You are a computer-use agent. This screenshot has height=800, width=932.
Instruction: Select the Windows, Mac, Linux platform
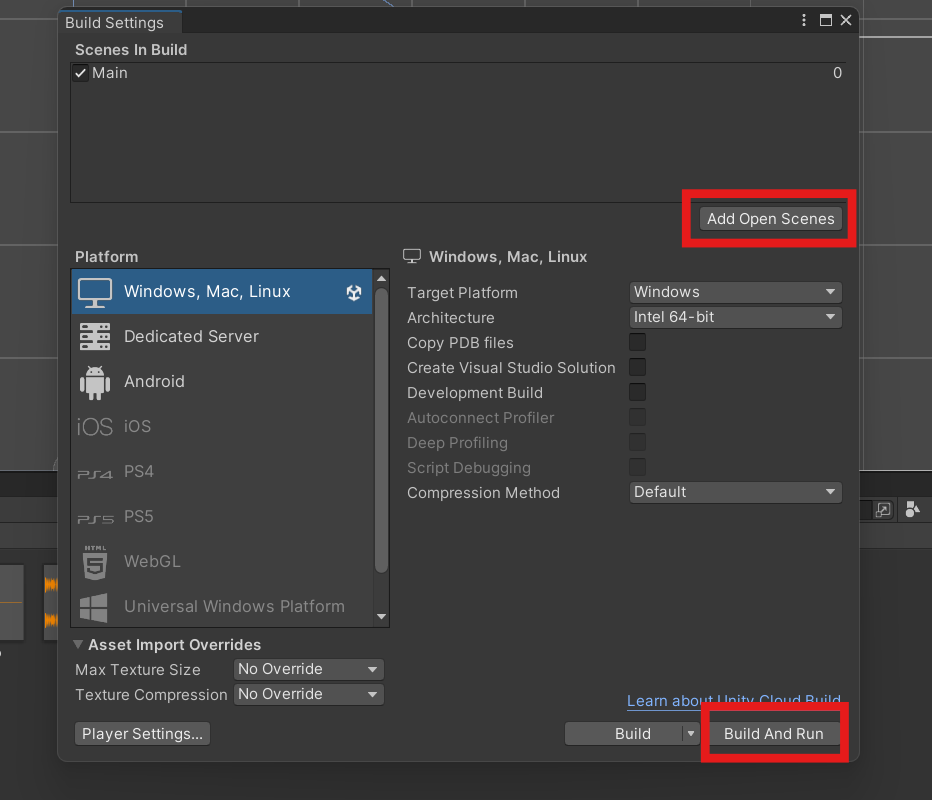click(222, 291)
